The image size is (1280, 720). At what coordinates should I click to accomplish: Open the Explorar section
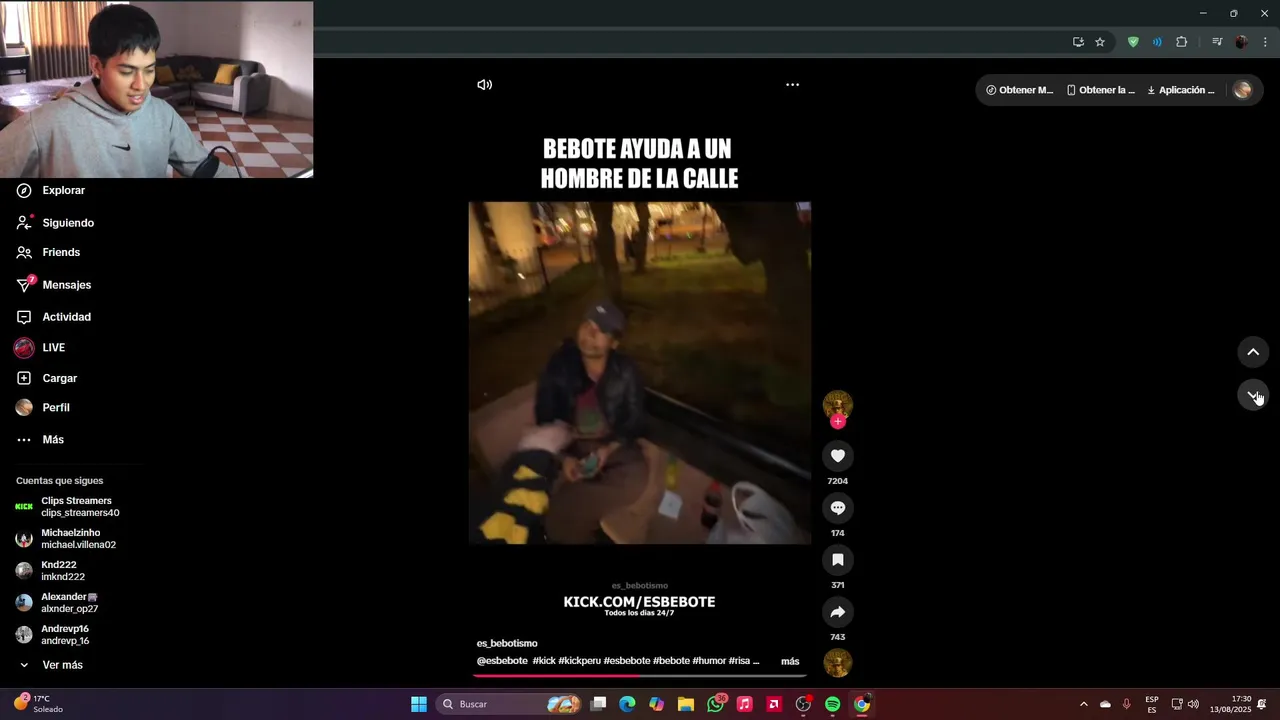click(50, 190)
